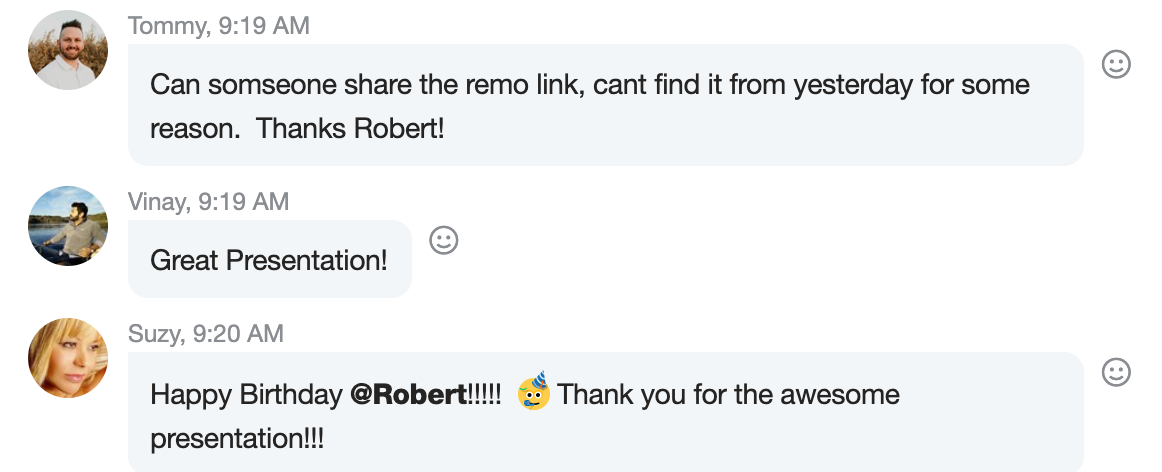Add a reaction to Vinay's message

(x=443, y=240)
